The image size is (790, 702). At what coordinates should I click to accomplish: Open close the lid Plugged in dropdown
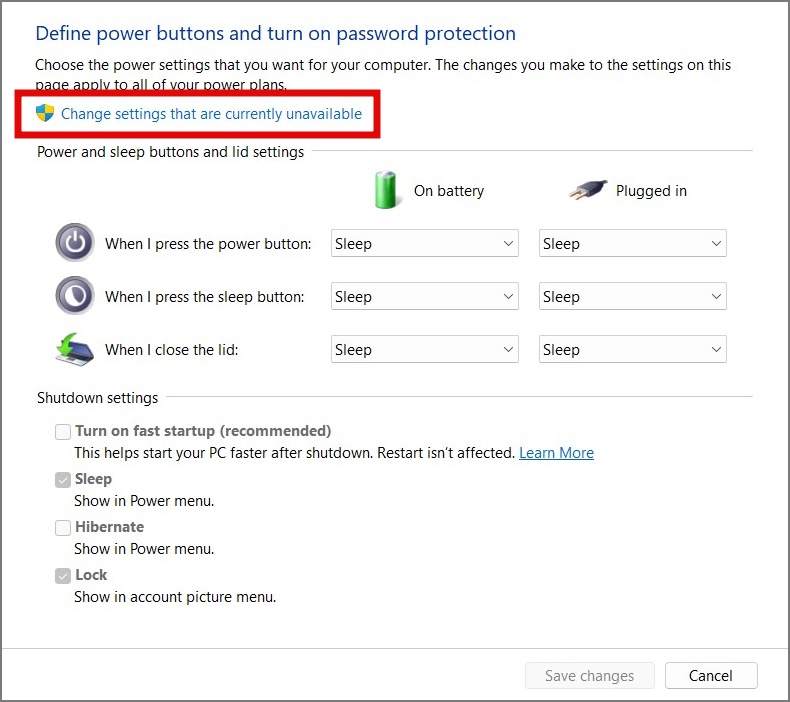[x=632, y=349]
